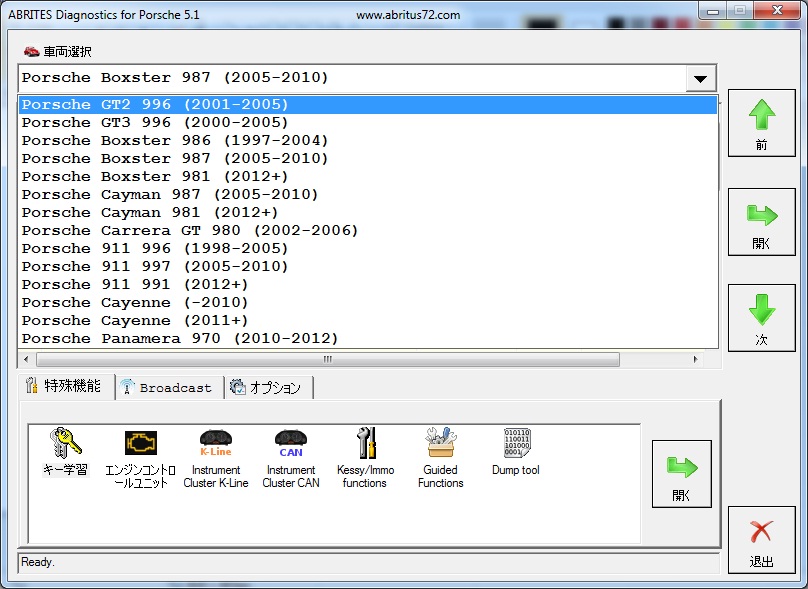The image size is (808, 589).
Task: Switch to the Broadcast tab
Action: pos(169,388)
